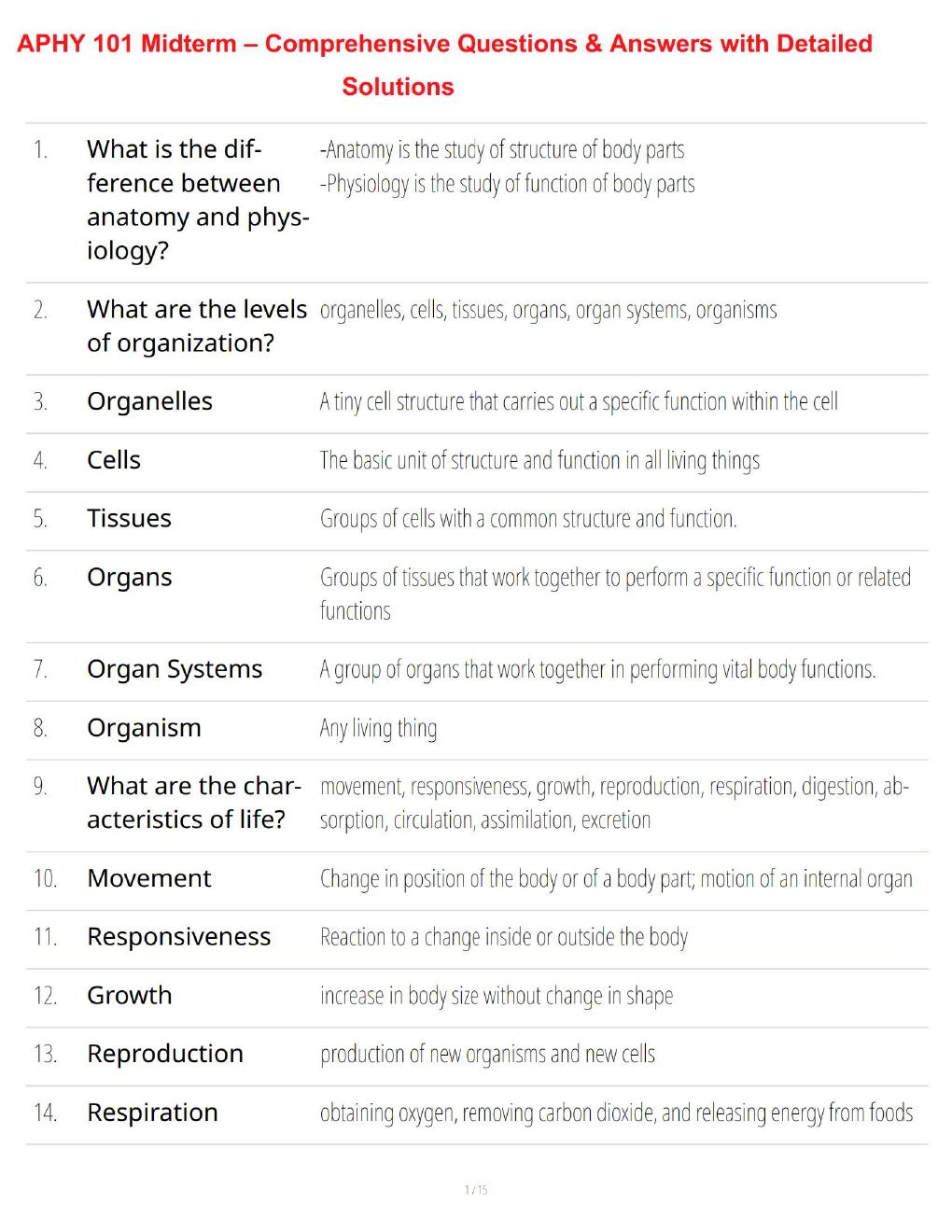Click the 'Tissues' flashcard term
The width and height of the screenshot is (952, 1232).
129,519
